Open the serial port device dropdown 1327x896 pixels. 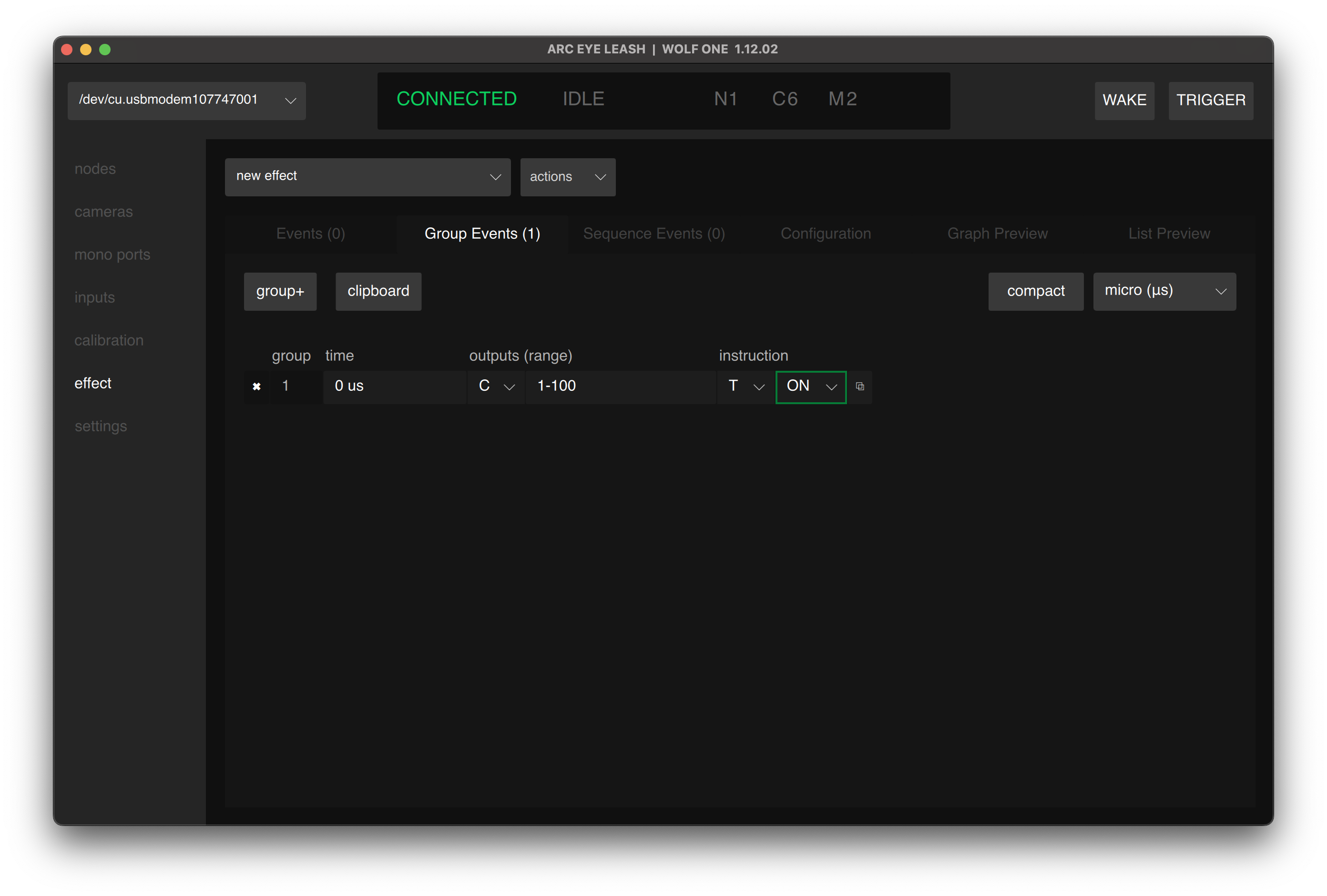coord(186,101)
